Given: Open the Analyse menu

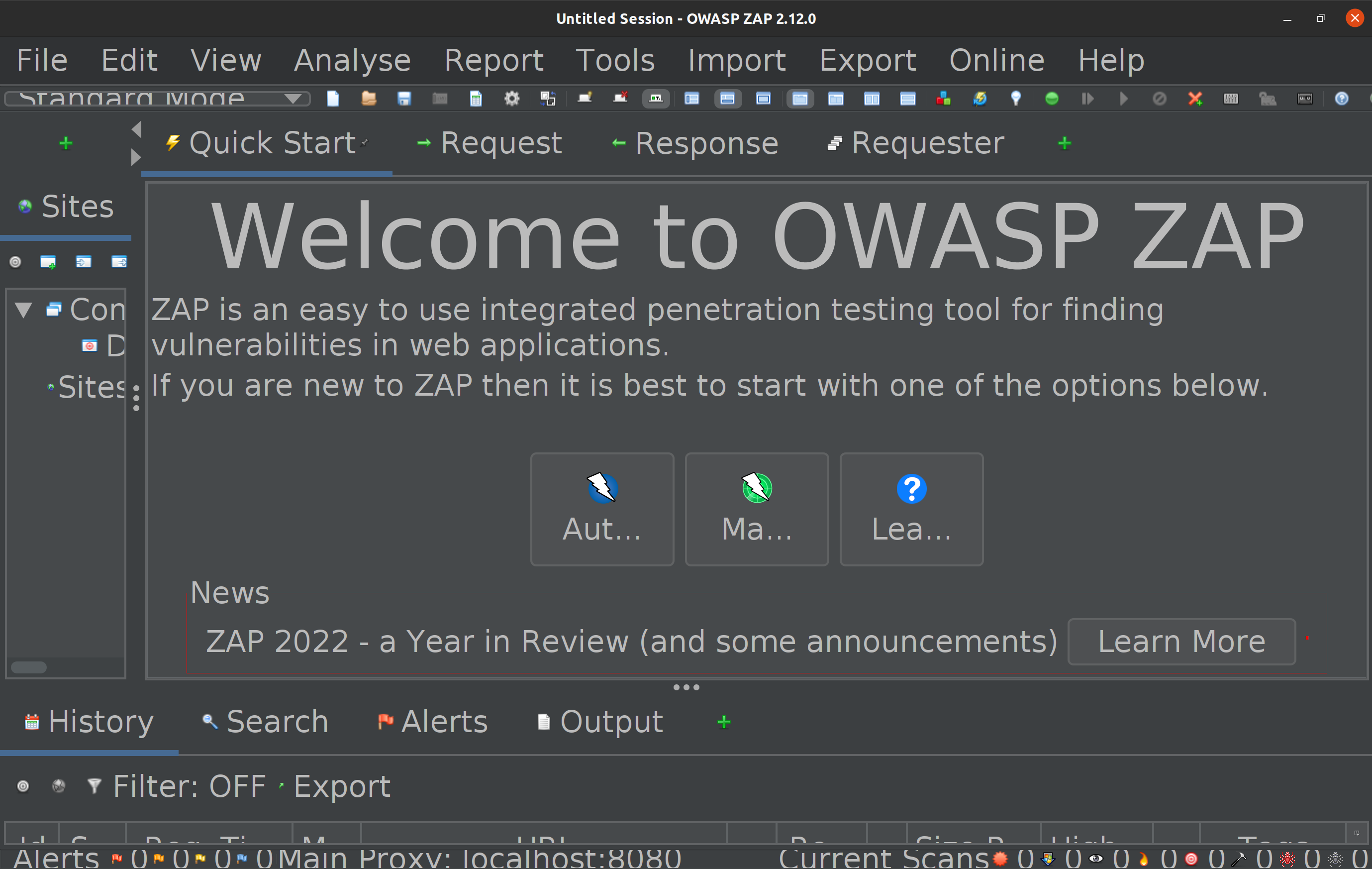Looking at the screenshot, I should pos(352,60).
